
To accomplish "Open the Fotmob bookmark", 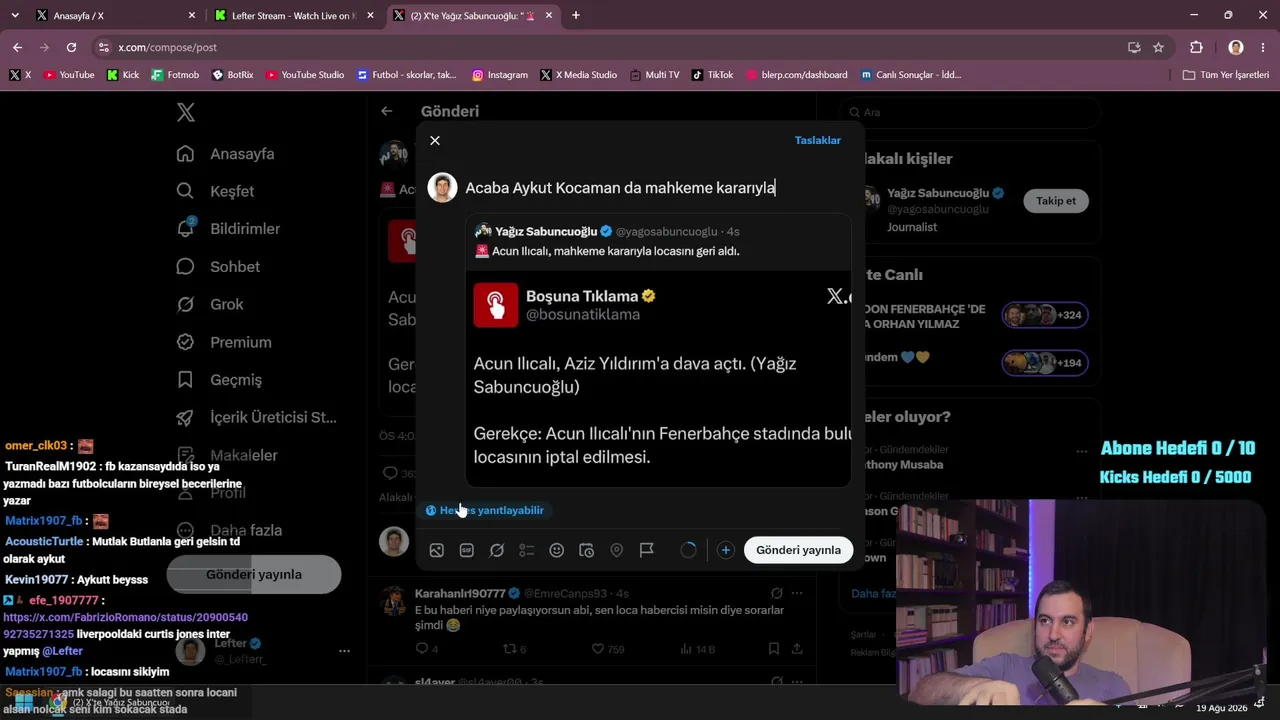I will coord(175,75).
